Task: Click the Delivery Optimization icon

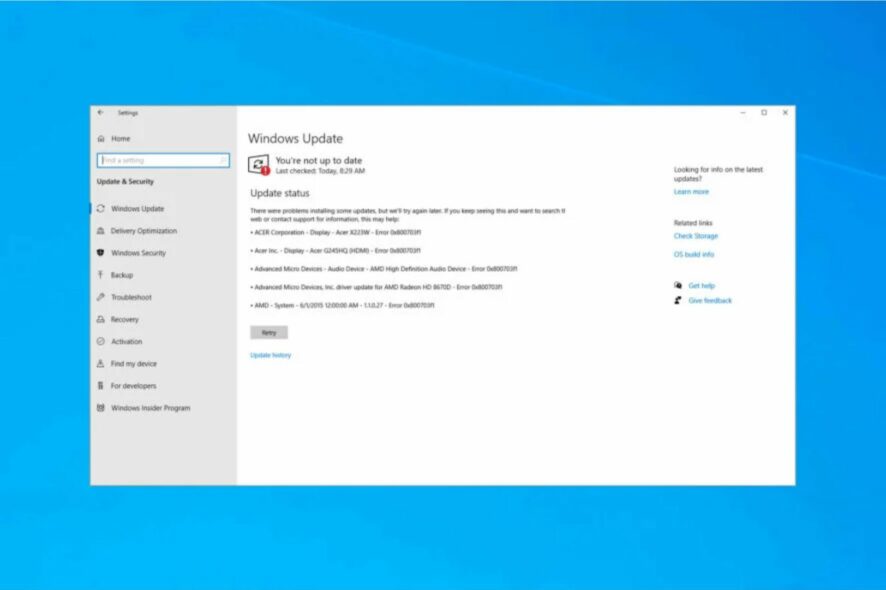Action: (x=101, y=231)
